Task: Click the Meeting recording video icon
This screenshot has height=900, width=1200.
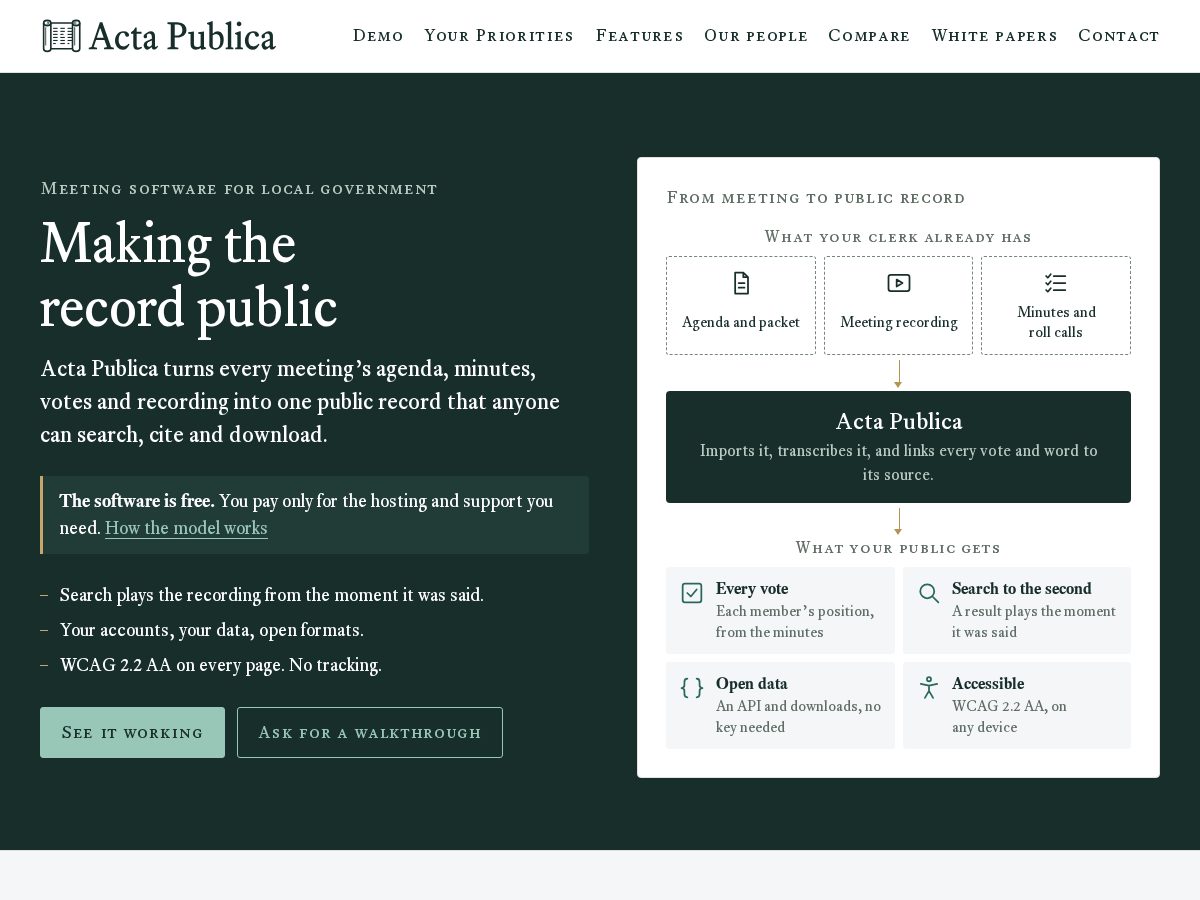Action: (899, 283)
